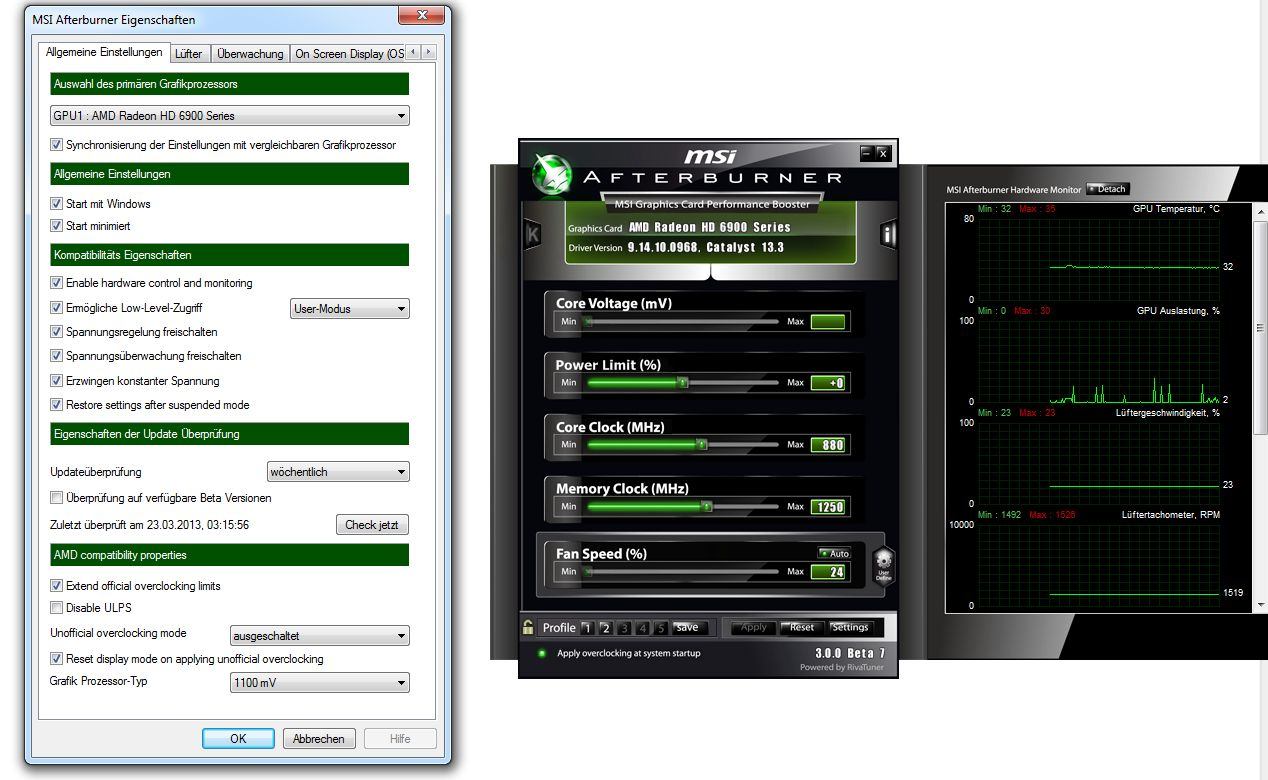Image resolution: width=1268 pixels, height=780 pixels.
Task: Click the Memory Clock slider handle
Action: click(706, 506)
